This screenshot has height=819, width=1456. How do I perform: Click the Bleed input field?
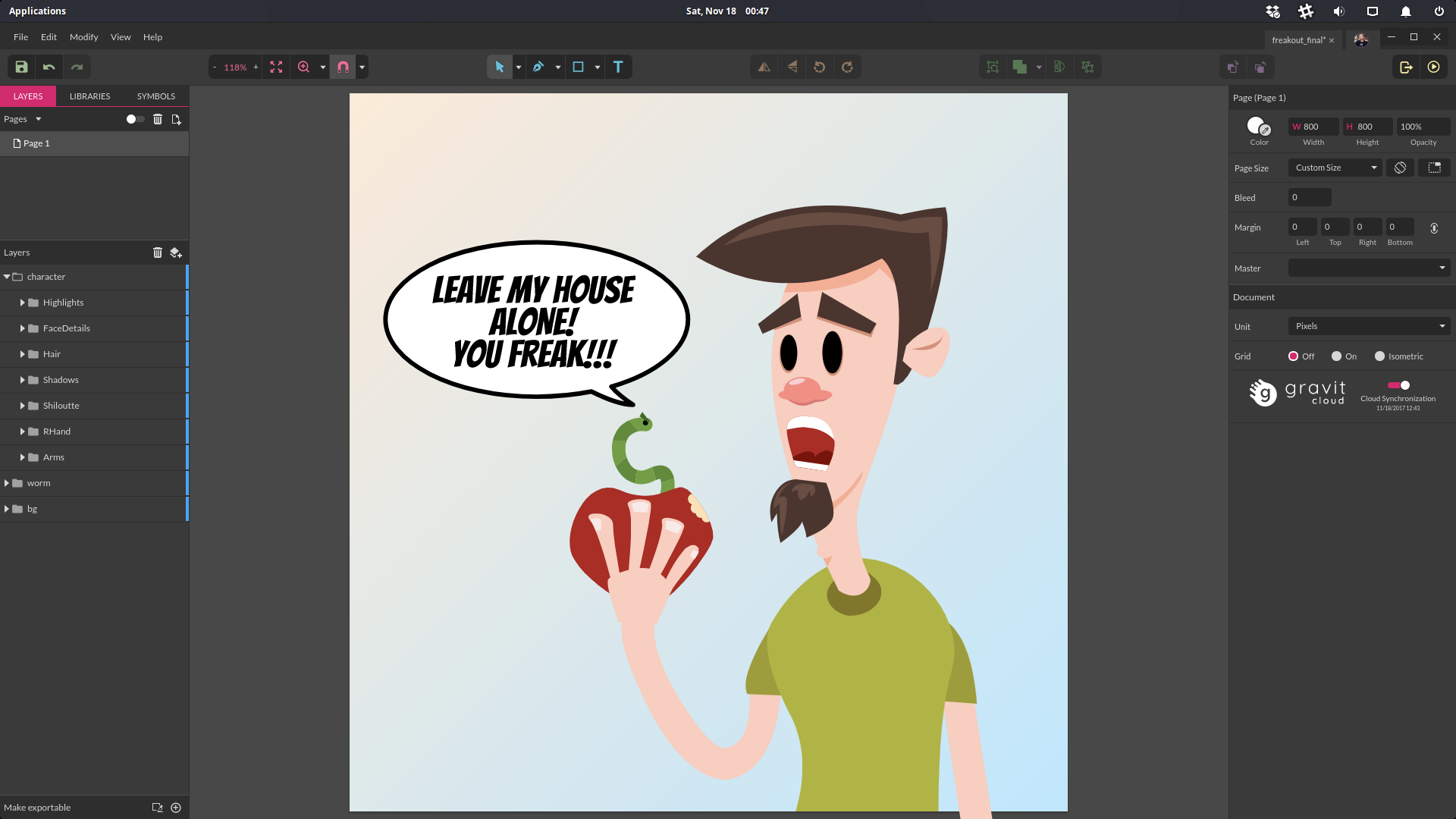(1309, 197)
